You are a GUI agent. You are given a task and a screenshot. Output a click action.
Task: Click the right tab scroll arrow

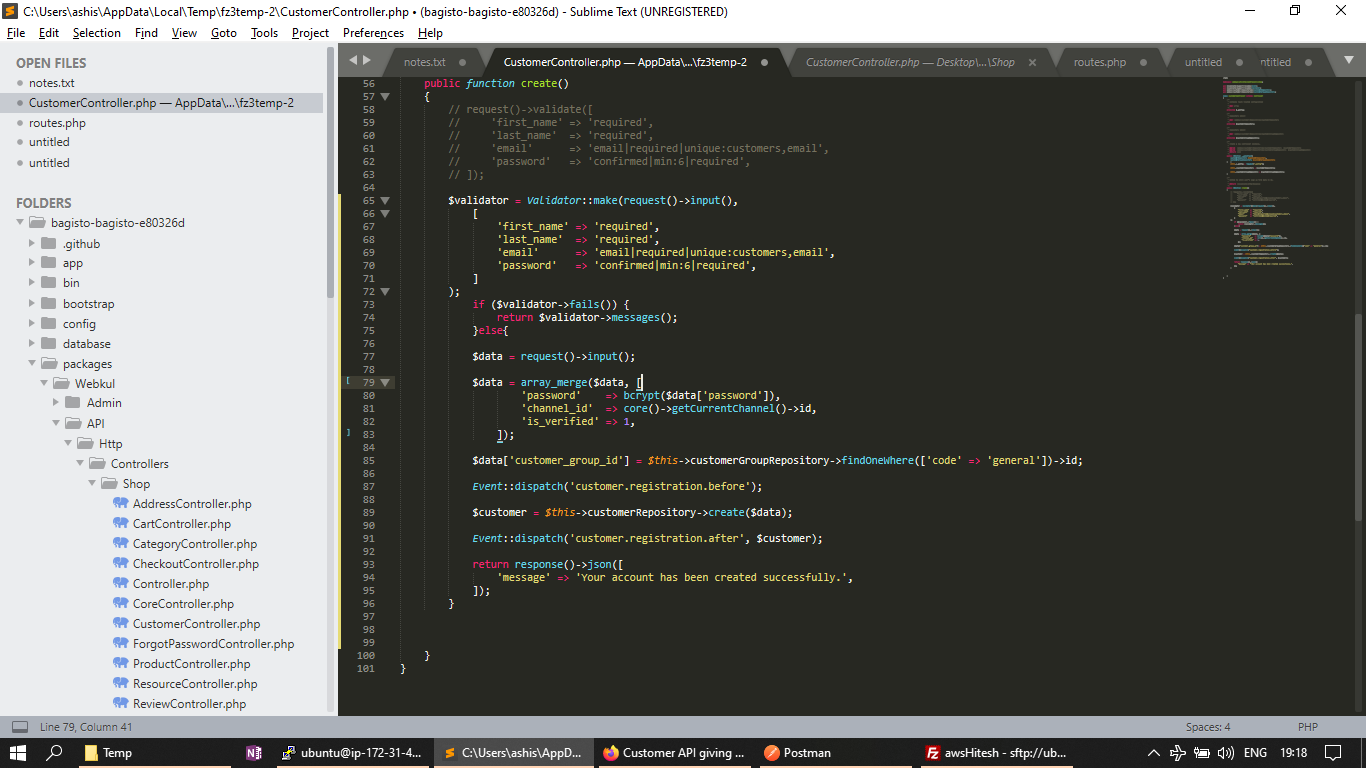coord(366,61)
